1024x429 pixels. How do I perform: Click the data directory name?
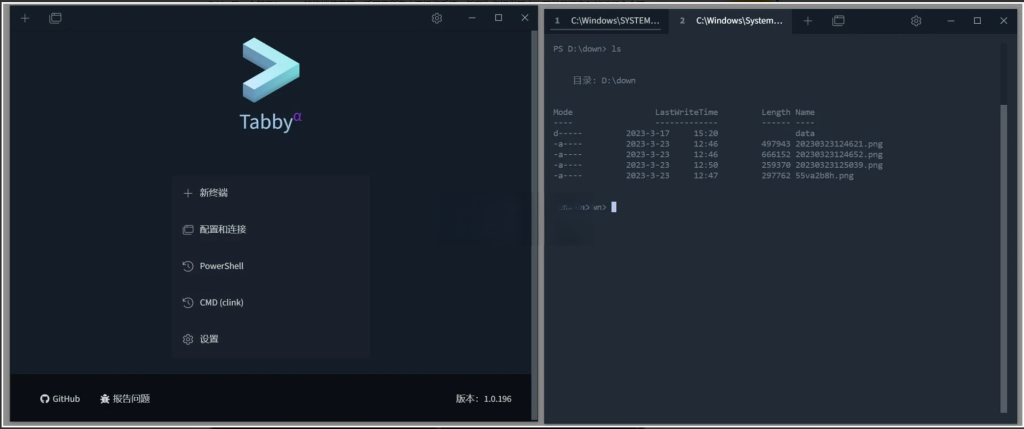805,133
